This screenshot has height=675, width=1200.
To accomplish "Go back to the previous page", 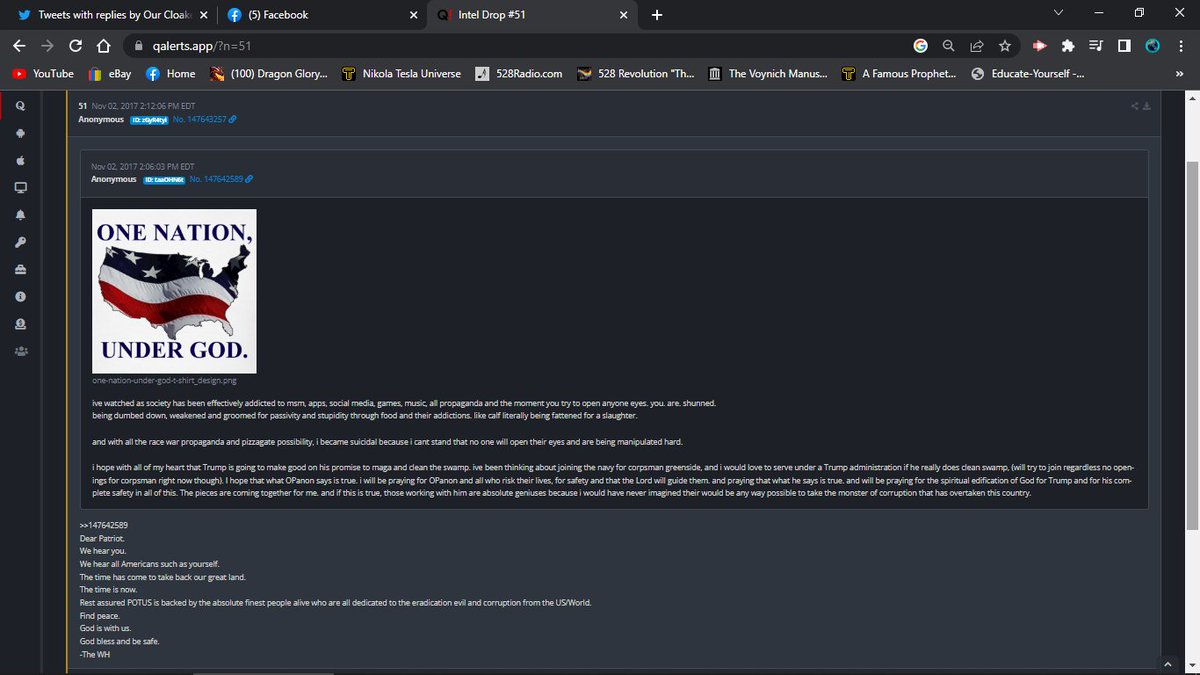I will pyautogui.click(x=19, y=46).
